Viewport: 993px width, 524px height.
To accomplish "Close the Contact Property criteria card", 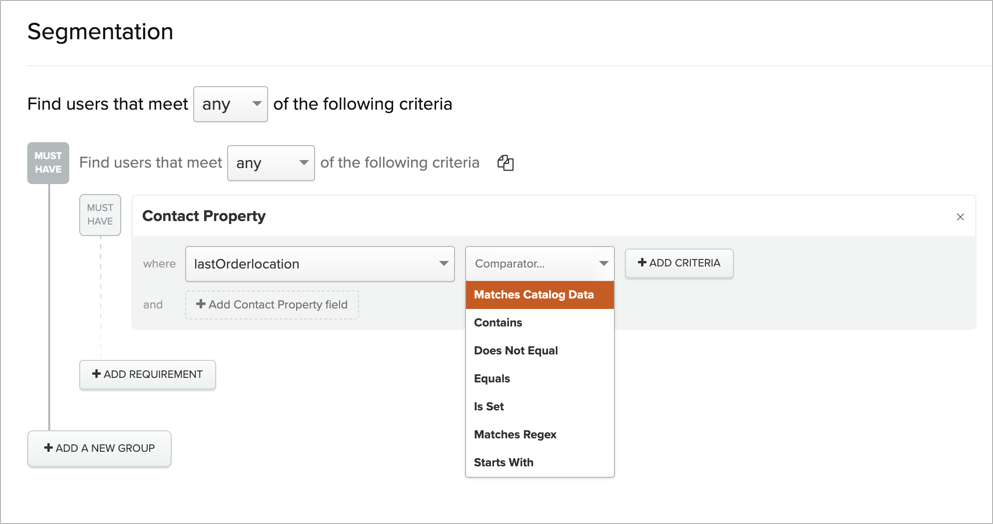I will [x=960, y=217].
